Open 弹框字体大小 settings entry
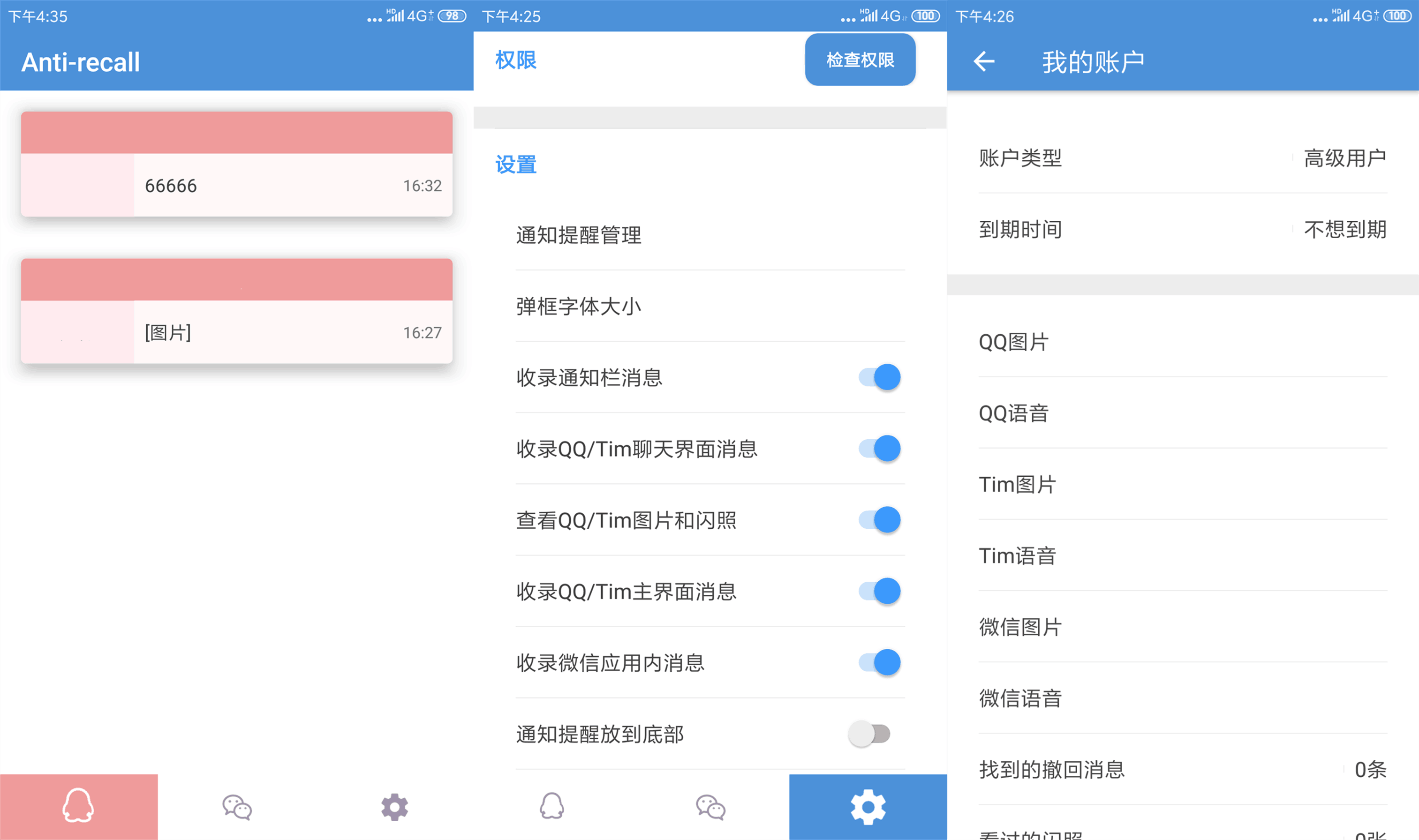Viewport: 1419px width, 840px height. coord(579,306)
